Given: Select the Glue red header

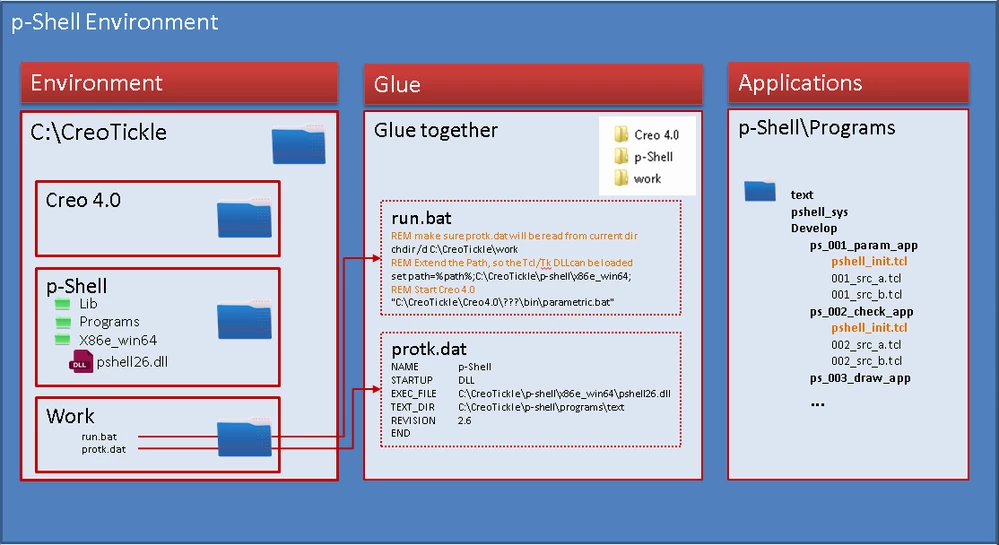Looking at the screenshot, I should click(533, 84).
